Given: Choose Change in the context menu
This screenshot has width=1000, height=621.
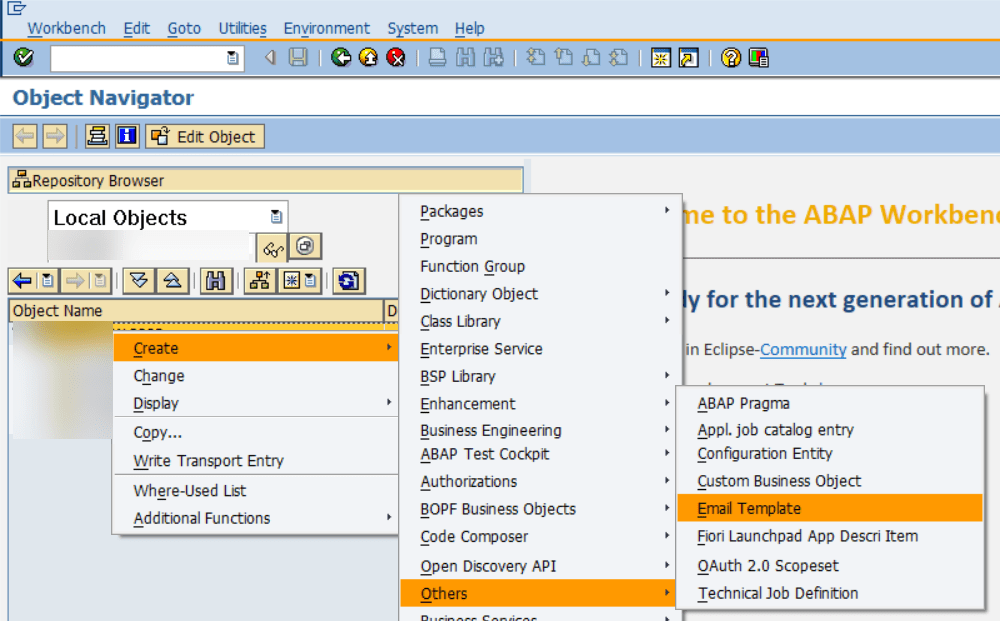Looking at the screenshot, I should 159,376.
